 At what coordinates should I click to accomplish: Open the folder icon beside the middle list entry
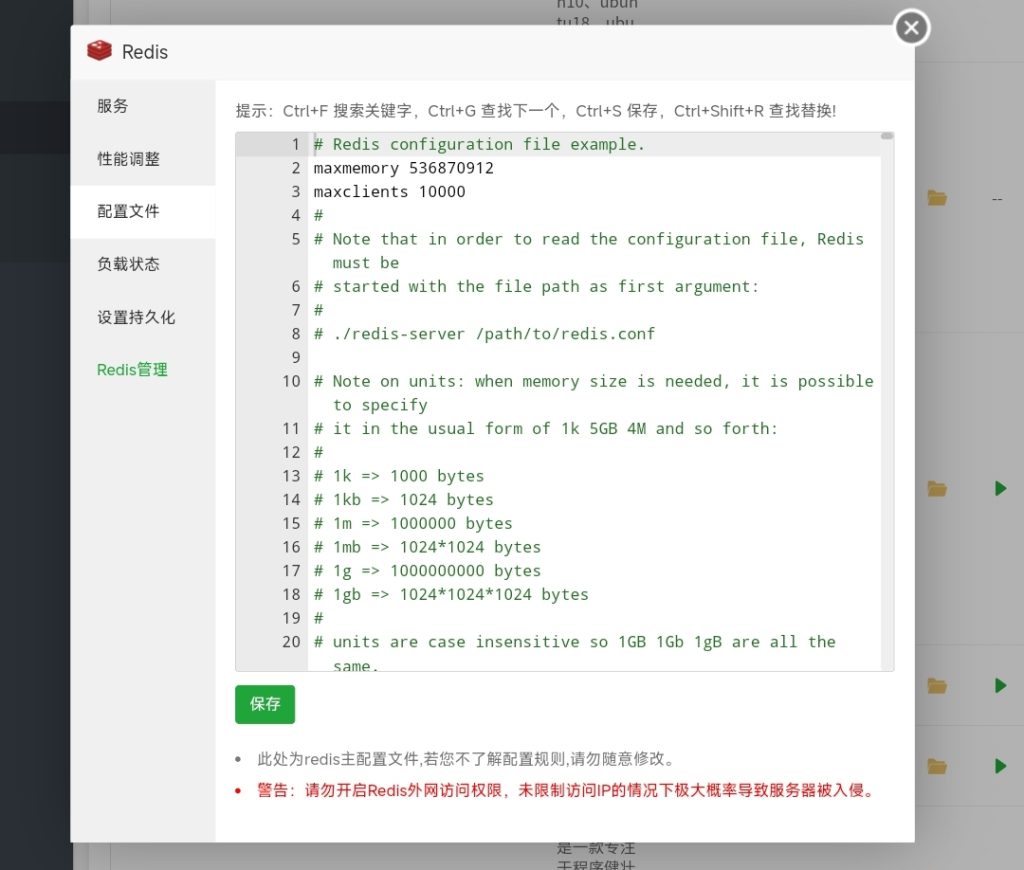tap(937, 488)
